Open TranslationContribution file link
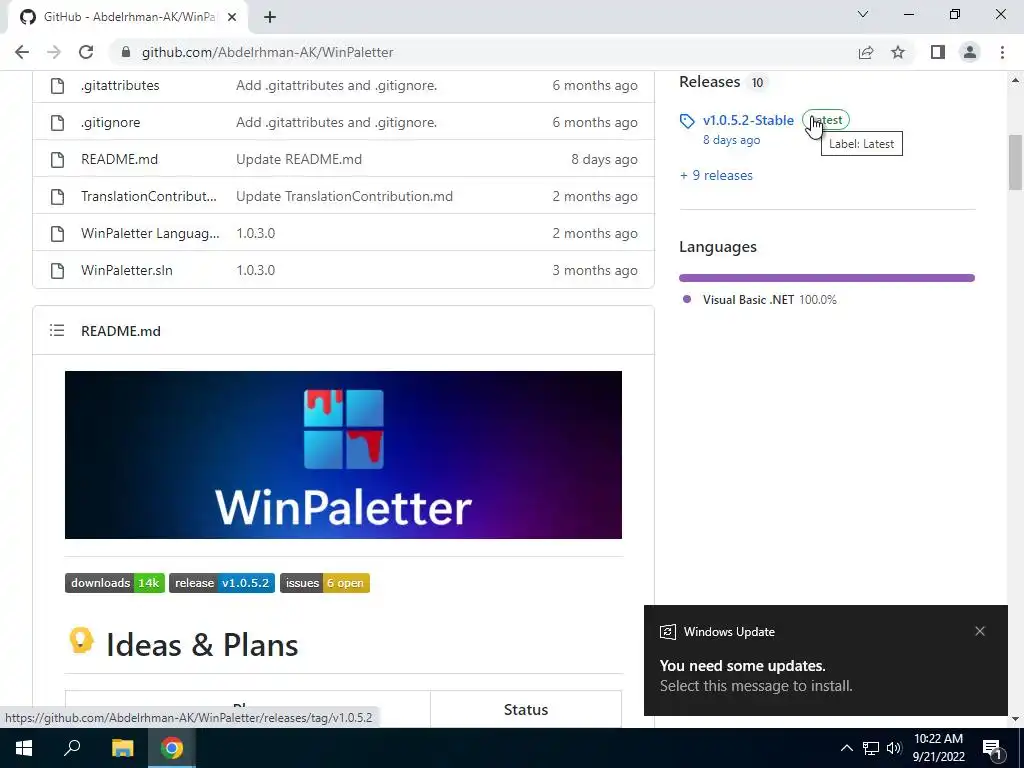 pos(149,197)
